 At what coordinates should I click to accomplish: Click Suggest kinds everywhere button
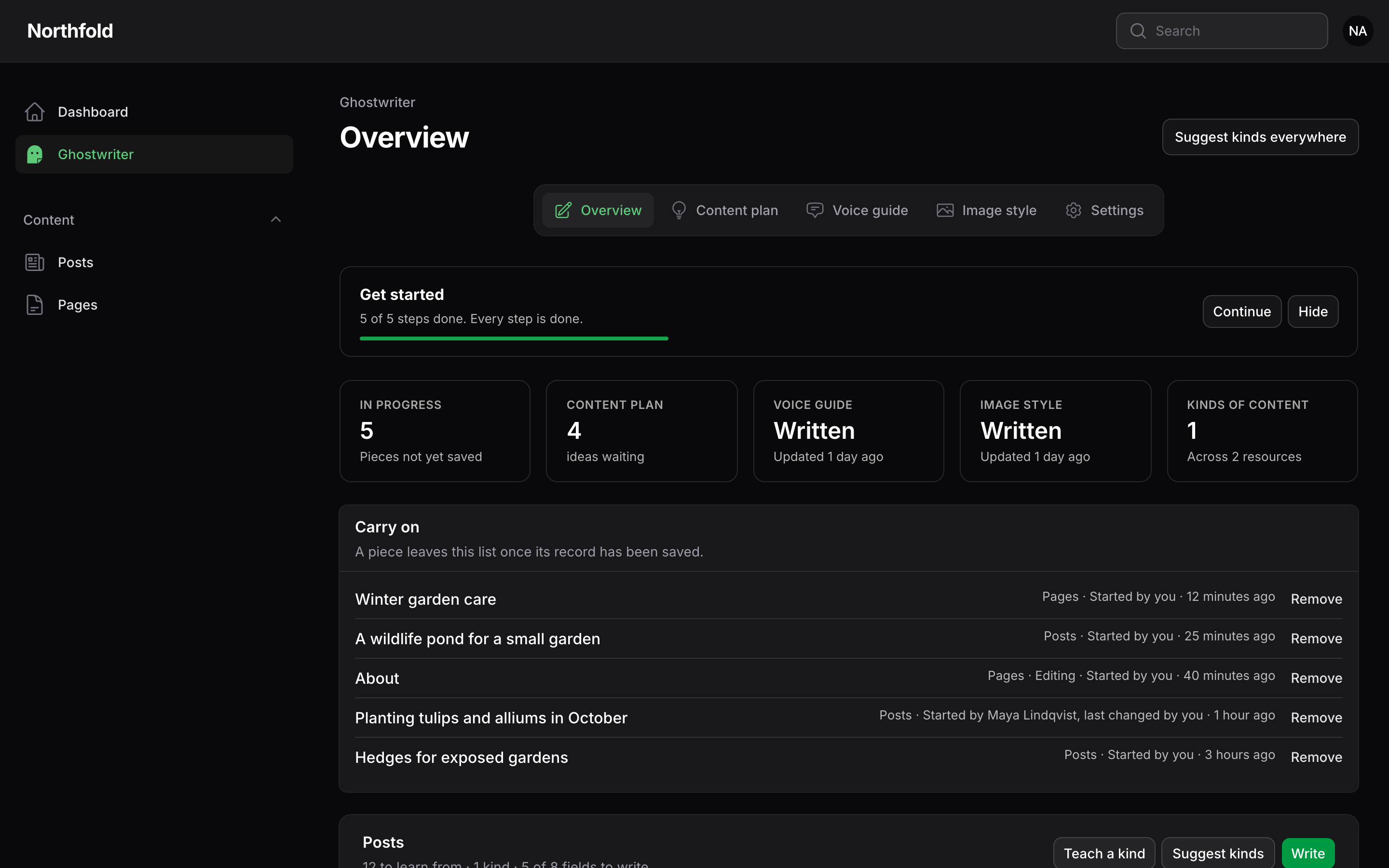(x=1260, y=137)
